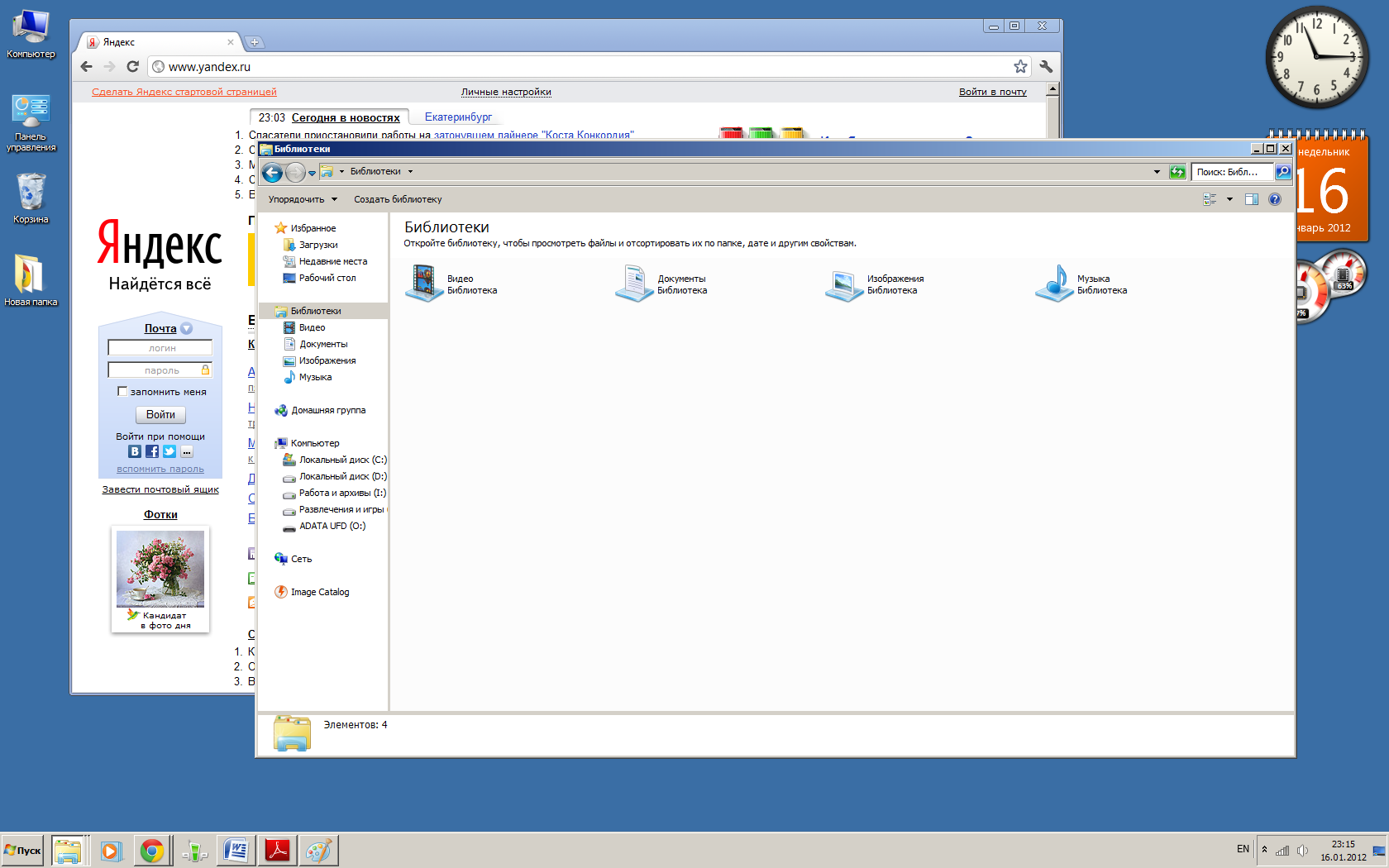
Task: Refresh the Explorer address bar
Action: [1177, 172]
